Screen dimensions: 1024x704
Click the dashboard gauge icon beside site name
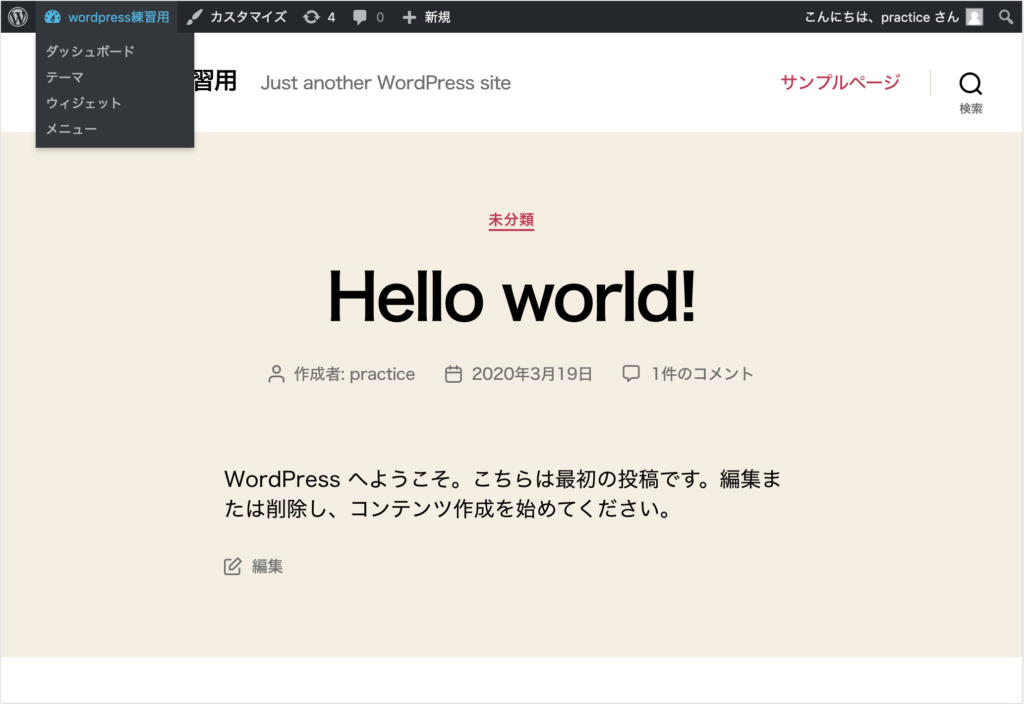[x=53, y=17]
